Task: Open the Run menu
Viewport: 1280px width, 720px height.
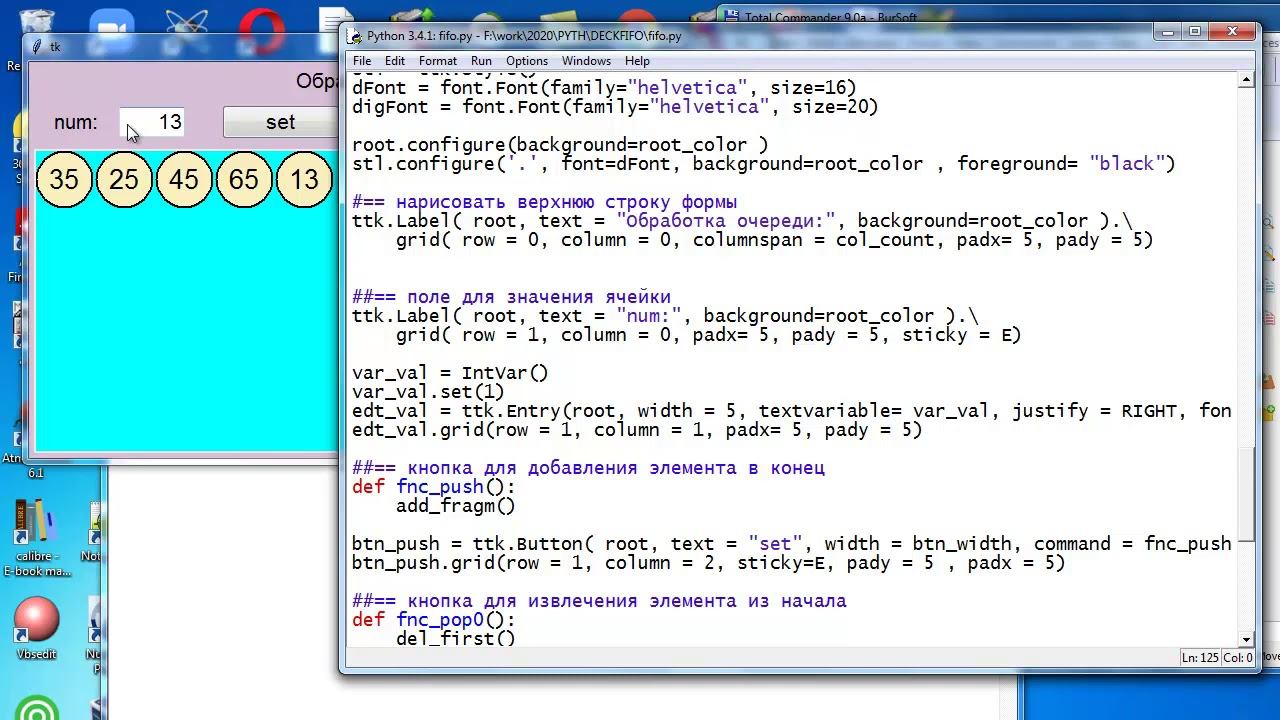Action: (481, 61)
